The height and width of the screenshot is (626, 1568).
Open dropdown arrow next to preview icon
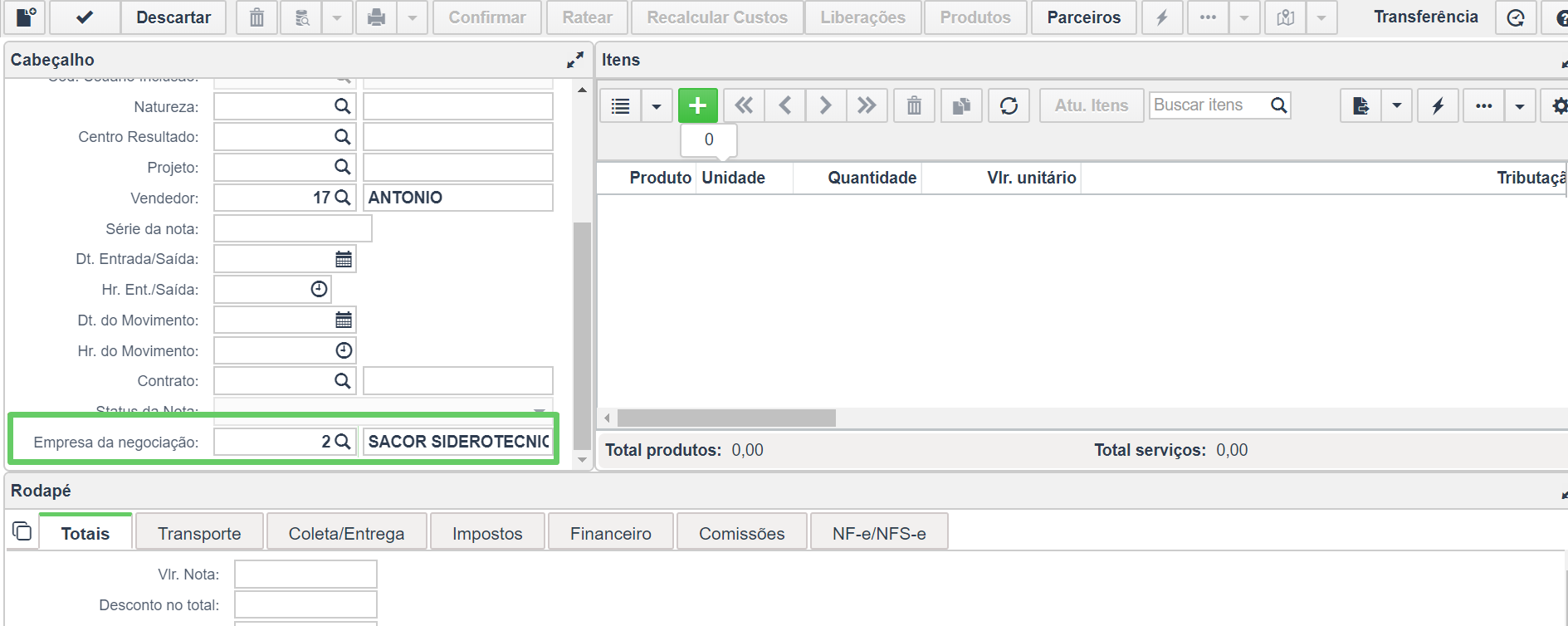click(x=337, y=17)
